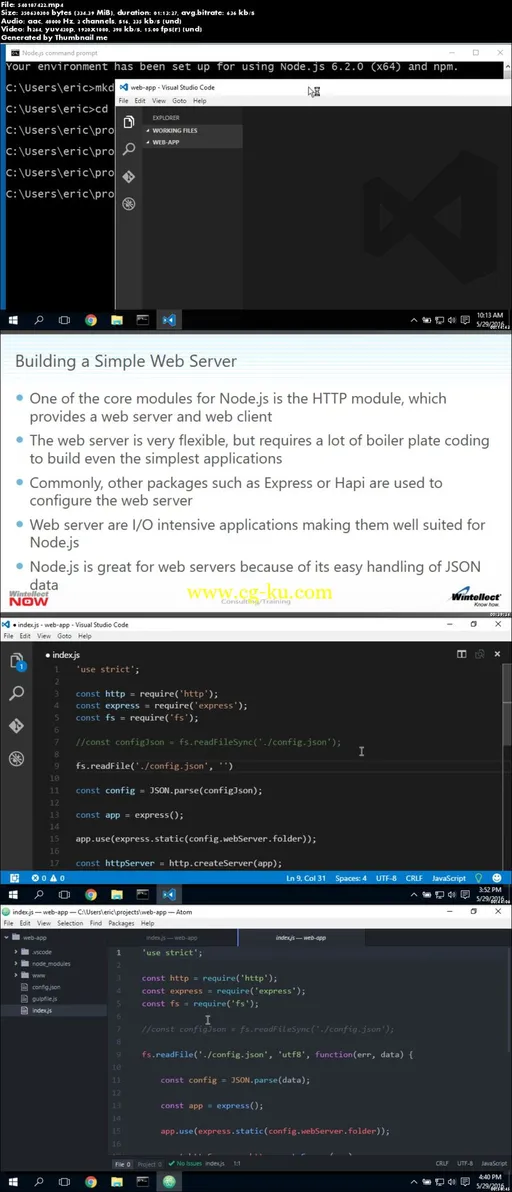Click CRLF line ending in VS Code status bar
Viewport: 512px width, 1192px height.
tap(414, 878)
